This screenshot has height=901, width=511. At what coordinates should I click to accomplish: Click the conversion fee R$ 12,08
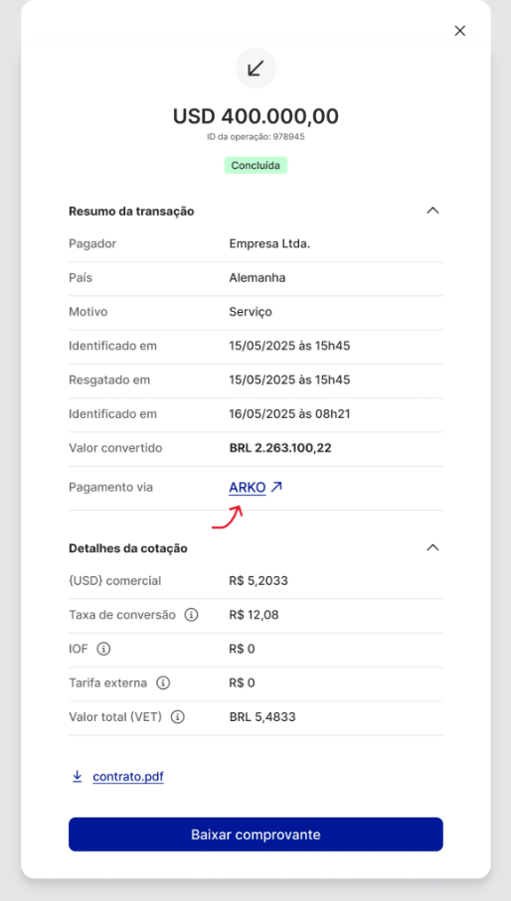click(254, 615)
